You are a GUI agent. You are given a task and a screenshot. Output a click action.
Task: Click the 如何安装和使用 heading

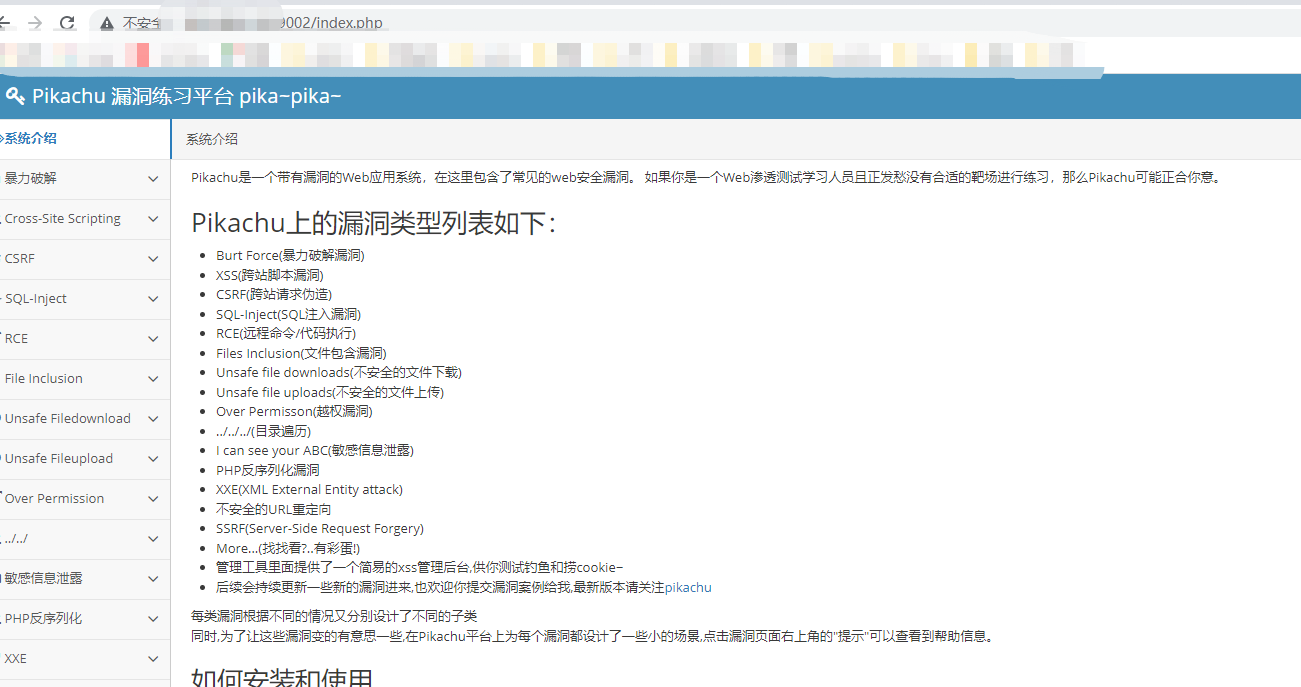(x=282, y=677)
